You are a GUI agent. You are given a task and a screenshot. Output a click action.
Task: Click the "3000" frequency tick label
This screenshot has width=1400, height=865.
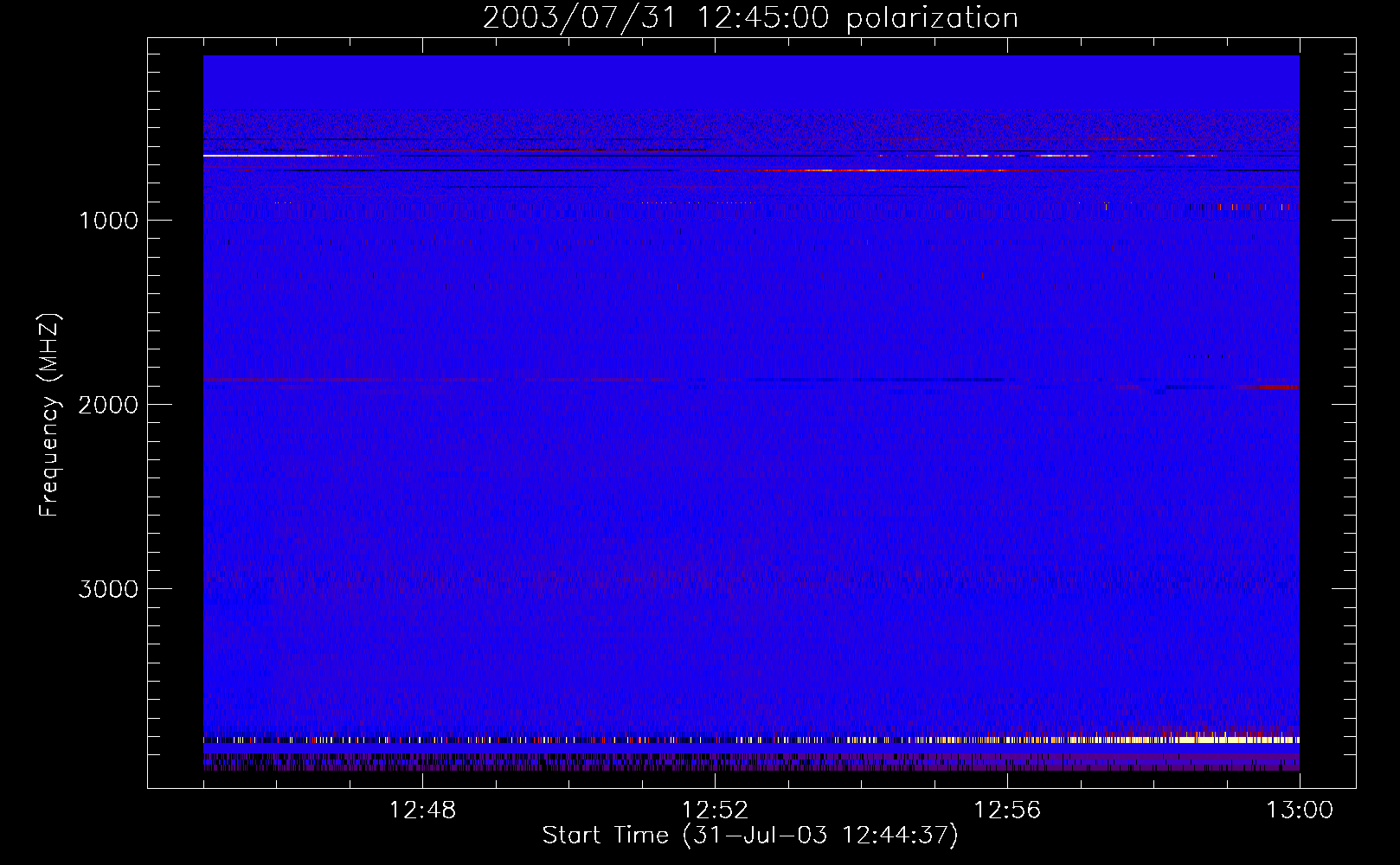[x=108, y=589]
